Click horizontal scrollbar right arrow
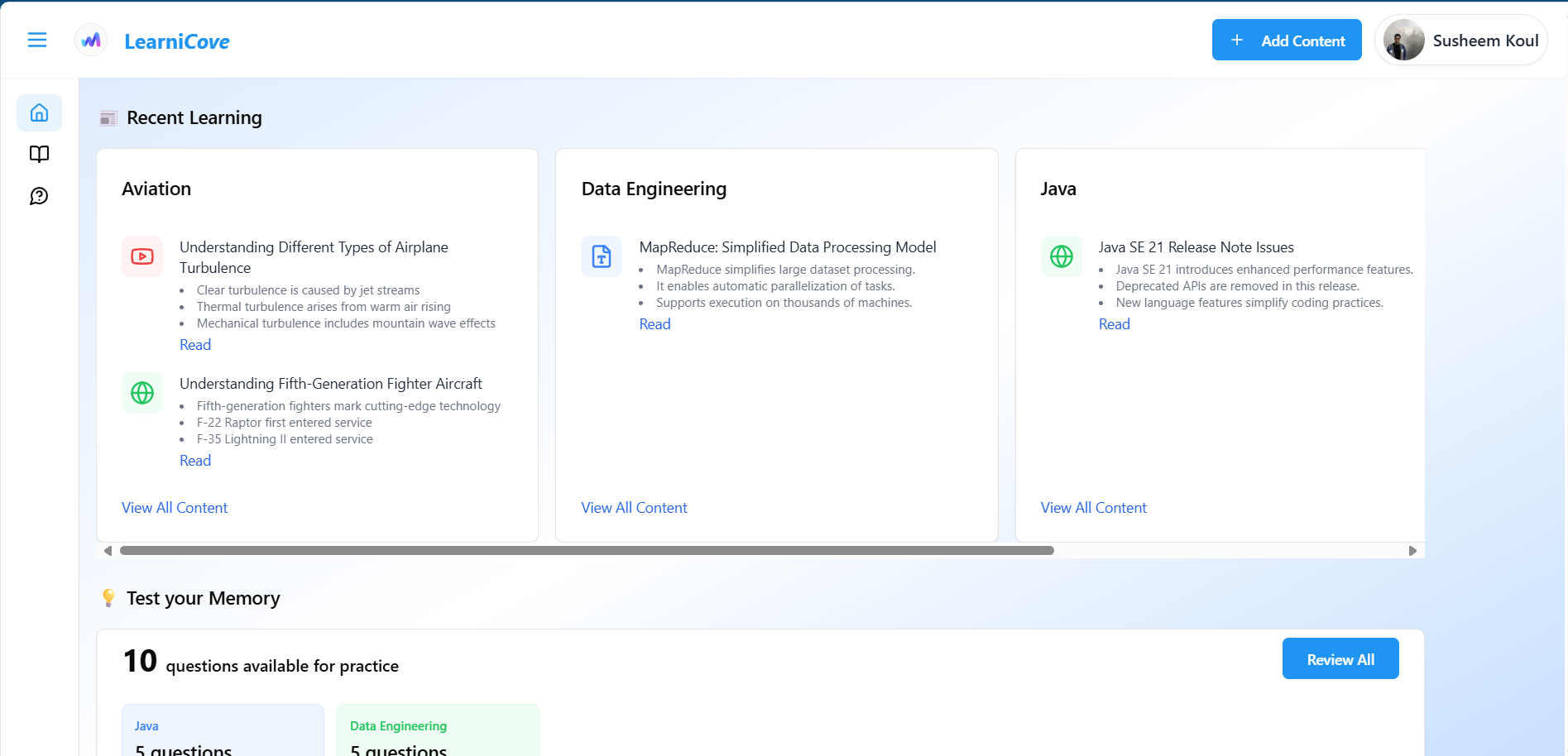 pos(1412,551)
